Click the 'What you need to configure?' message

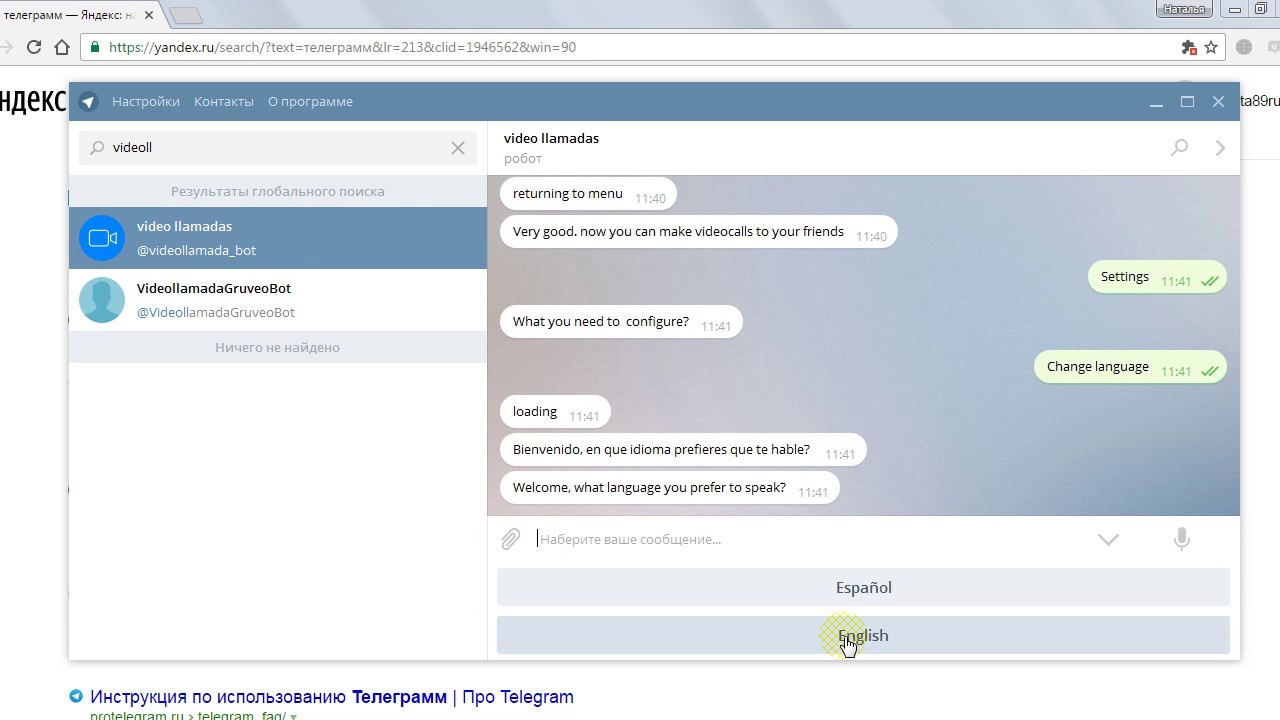tap(621, 322)
